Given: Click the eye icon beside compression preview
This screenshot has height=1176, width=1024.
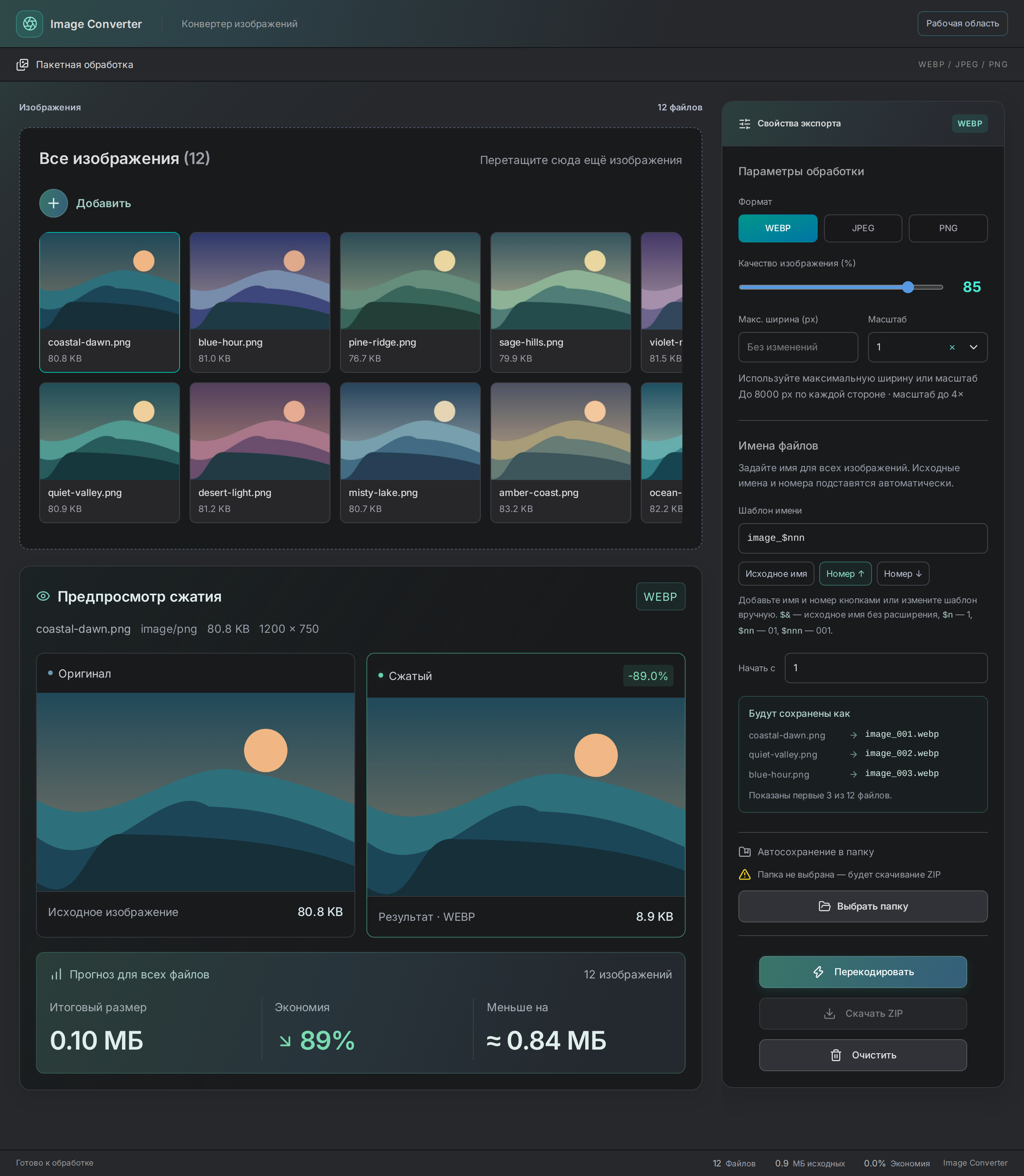Looking at the screenshot, I should pyautogui.click(x=43, y=596).
